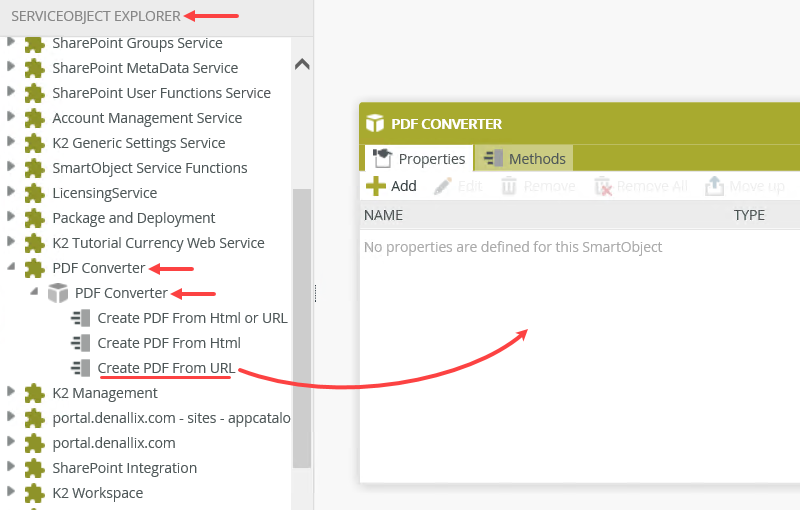The width and height of the screenshot is (800, 510).
Task: Switch to the Methods tab
Action: click(x=524, y=159)
